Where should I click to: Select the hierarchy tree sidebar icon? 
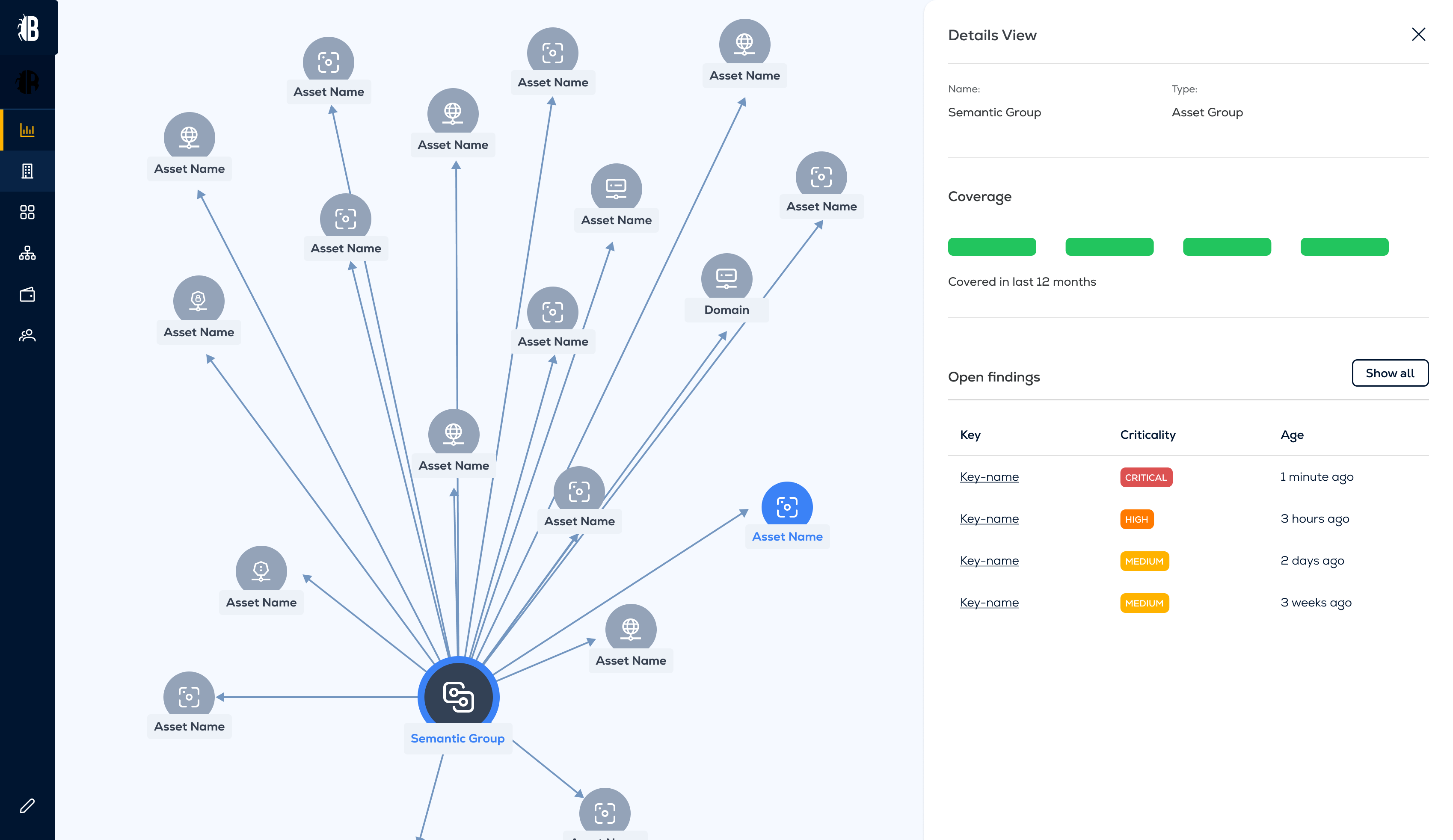click(x=27, y=253)
